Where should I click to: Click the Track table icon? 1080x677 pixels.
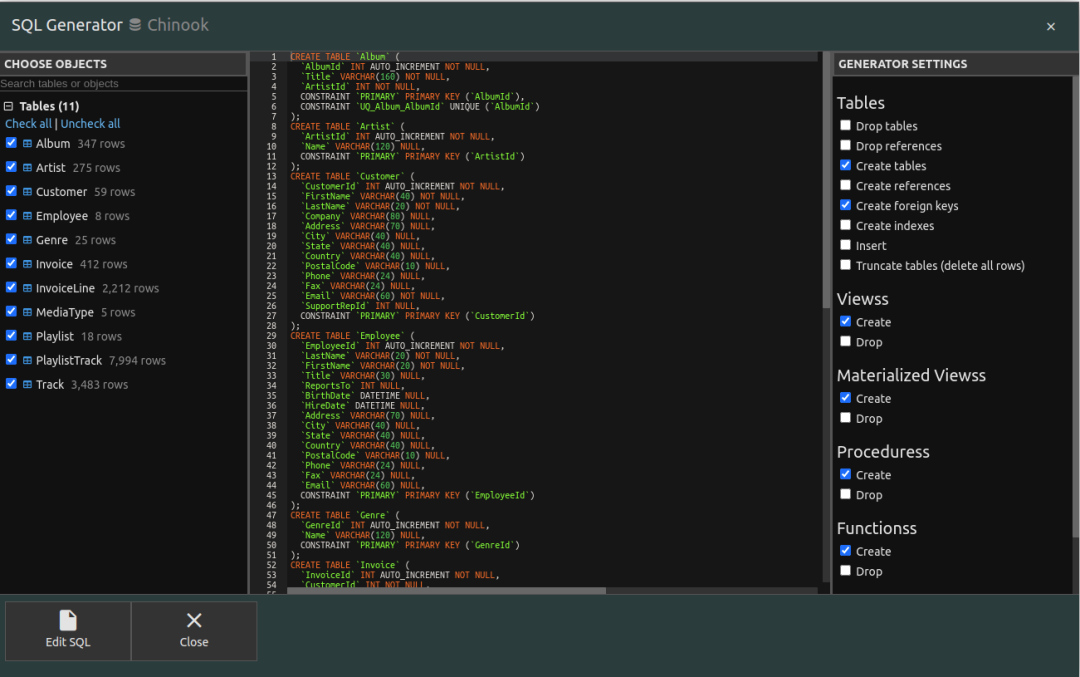[x=27, y=384]
